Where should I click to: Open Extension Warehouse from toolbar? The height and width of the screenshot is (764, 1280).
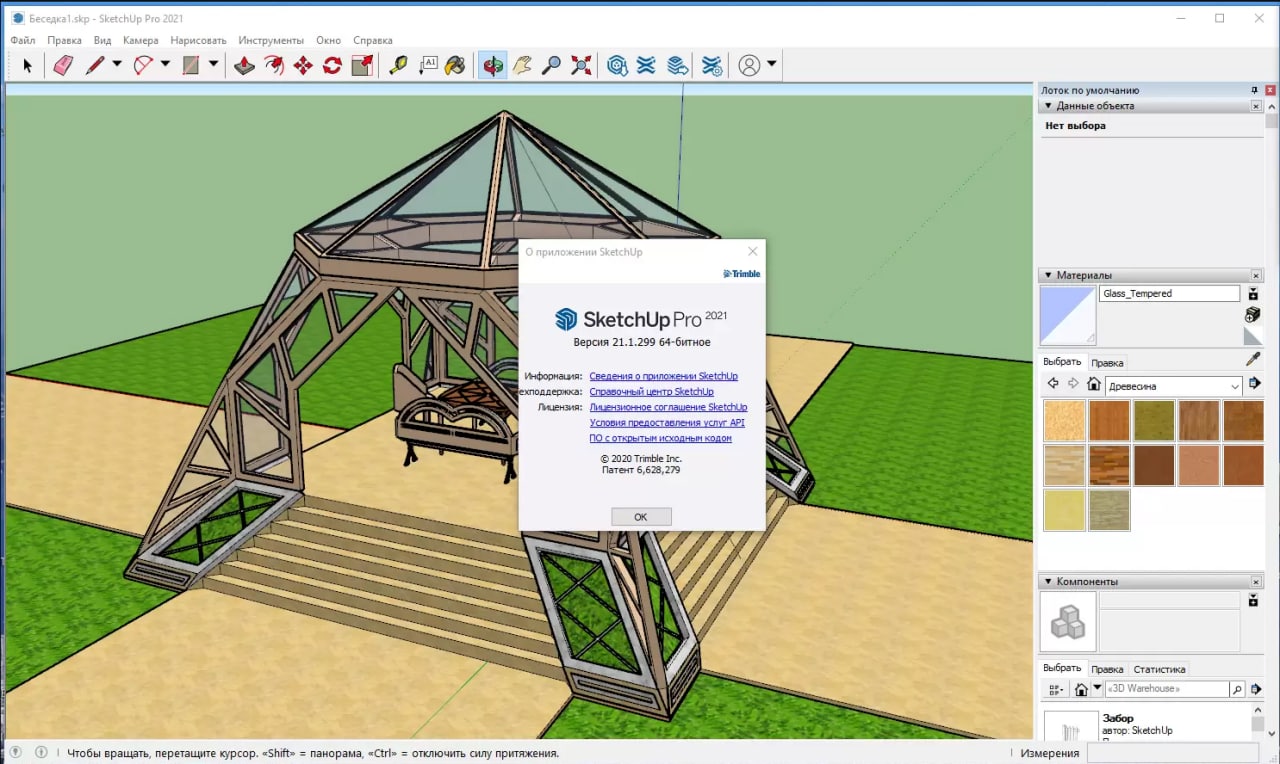[647, 66]
